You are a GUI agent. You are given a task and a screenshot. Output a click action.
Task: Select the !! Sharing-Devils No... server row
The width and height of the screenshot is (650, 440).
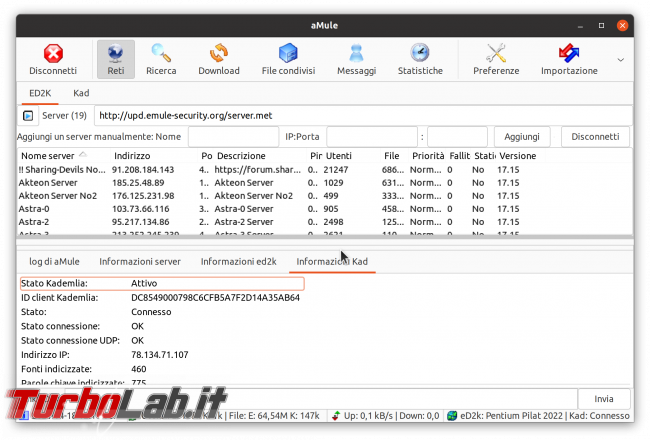pyautogui.click(x=325, y=170)
